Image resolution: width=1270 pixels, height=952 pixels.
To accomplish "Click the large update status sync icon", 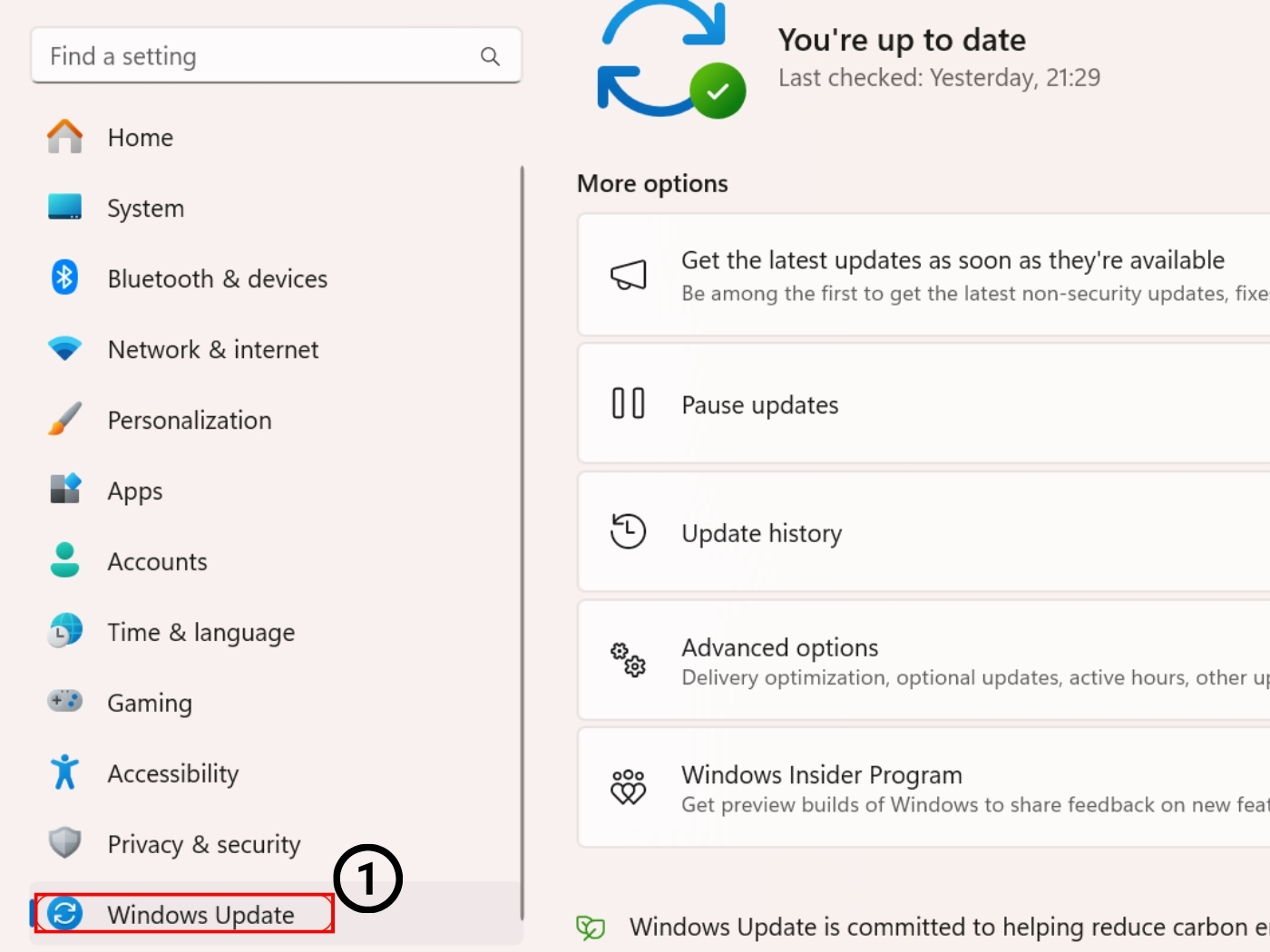I will (671, 60).
